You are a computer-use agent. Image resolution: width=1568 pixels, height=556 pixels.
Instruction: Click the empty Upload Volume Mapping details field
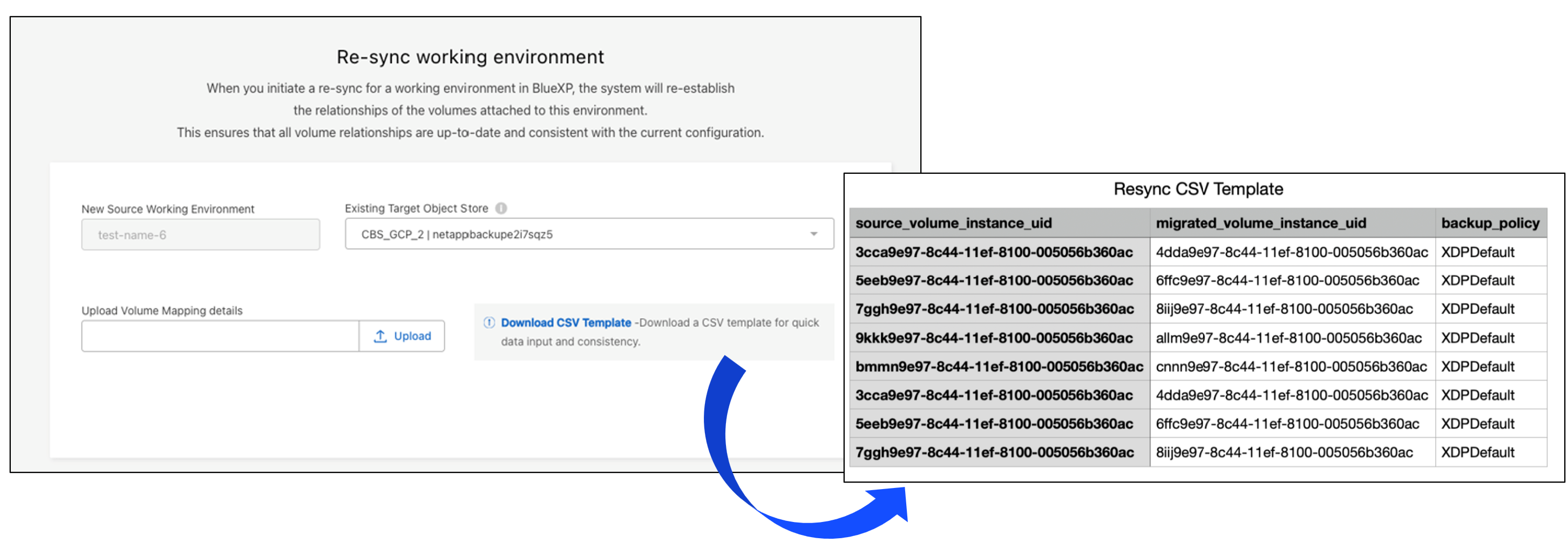(219, 336)
